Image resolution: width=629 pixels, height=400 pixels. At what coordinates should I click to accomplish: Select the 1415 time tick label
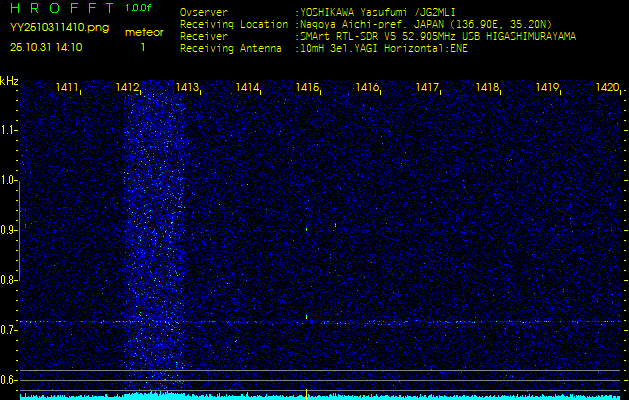pyautogui.click(x=308, y=89)
